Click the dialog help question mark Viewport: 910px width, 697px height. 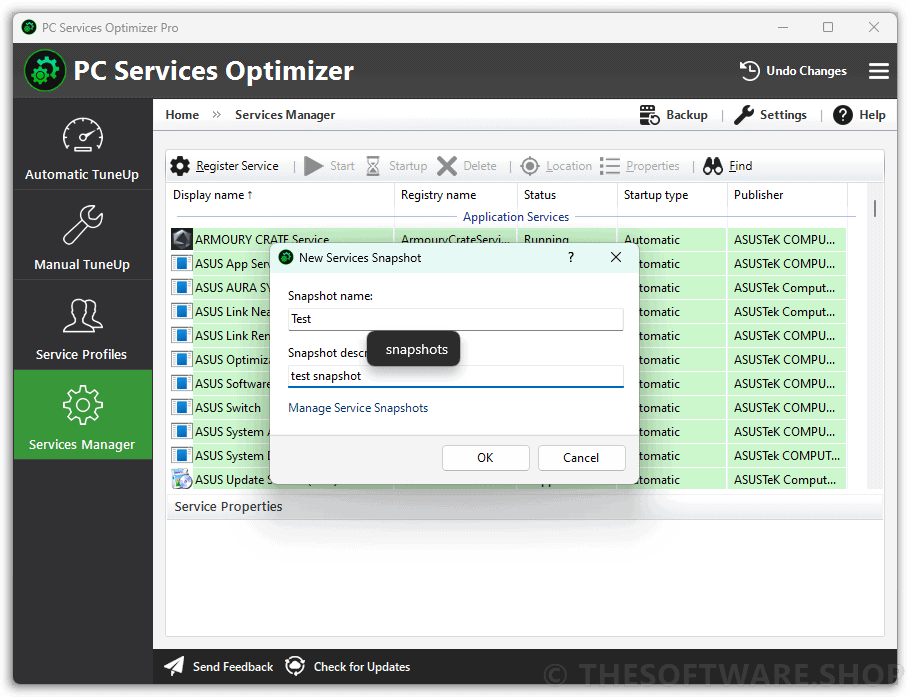pyautogui.click(x=570, y=257)
